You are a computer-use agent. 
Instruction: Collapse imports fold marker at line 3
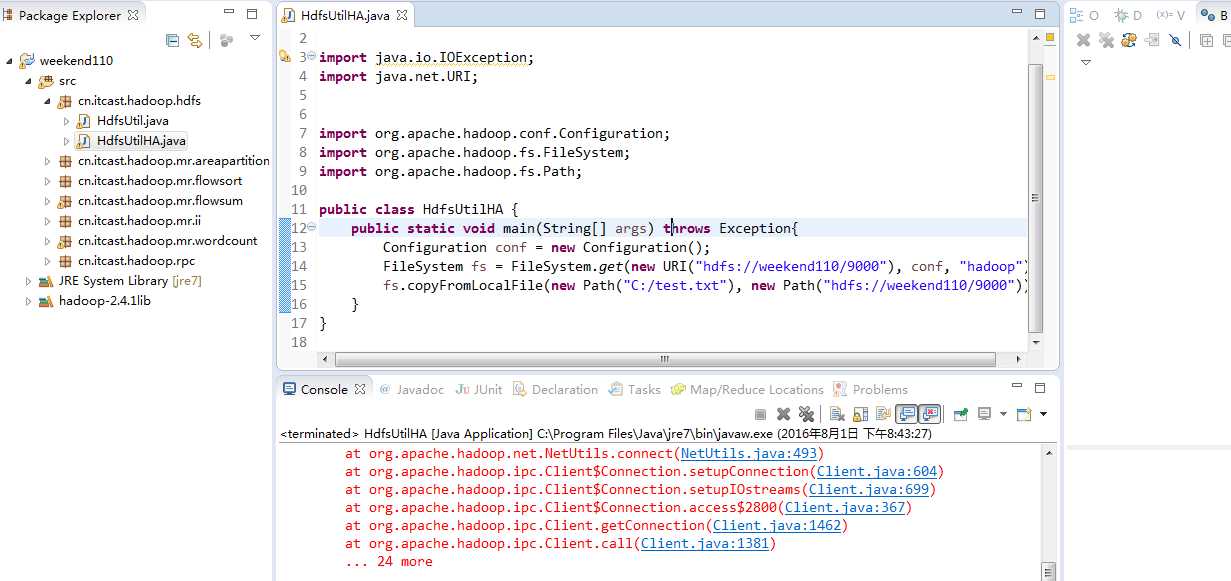pyautogui.click(x=311, y=56)
